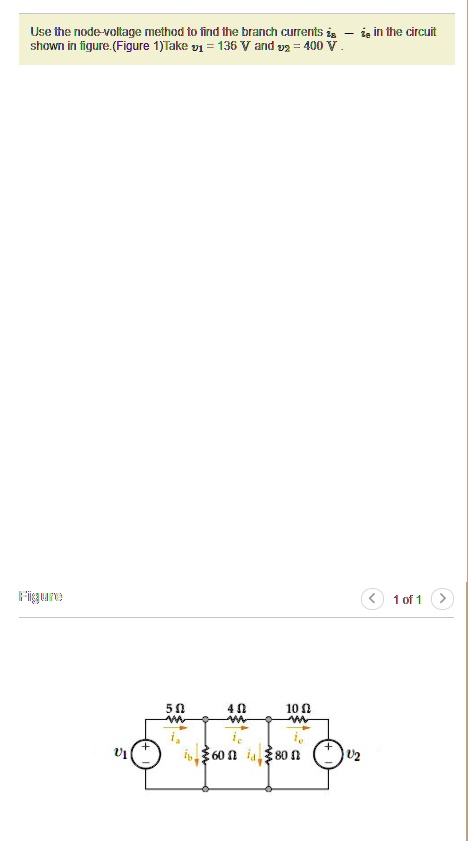Click the i_d downward current arrow
This screenshot has width=473, height=841.
(x=261, y=756)
